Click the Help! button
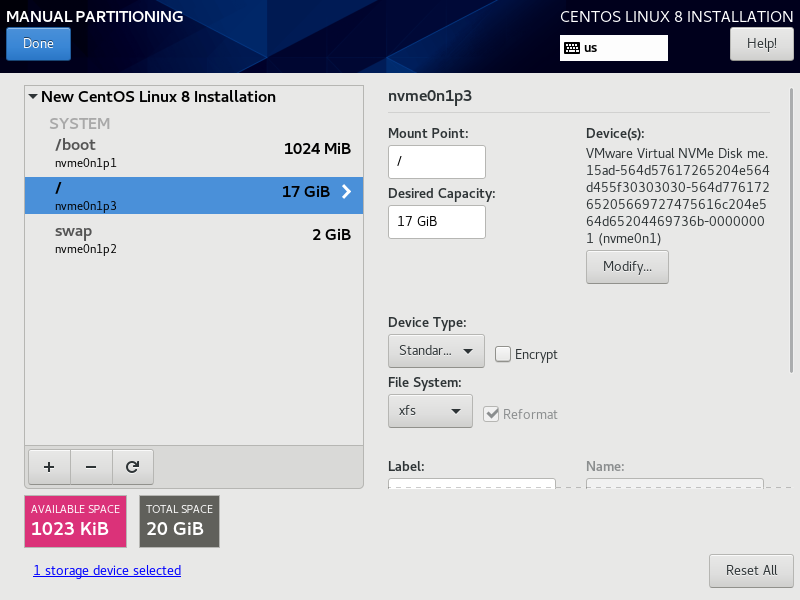The height and width of the screenshot is (600, 800). (x=762, y=44)
